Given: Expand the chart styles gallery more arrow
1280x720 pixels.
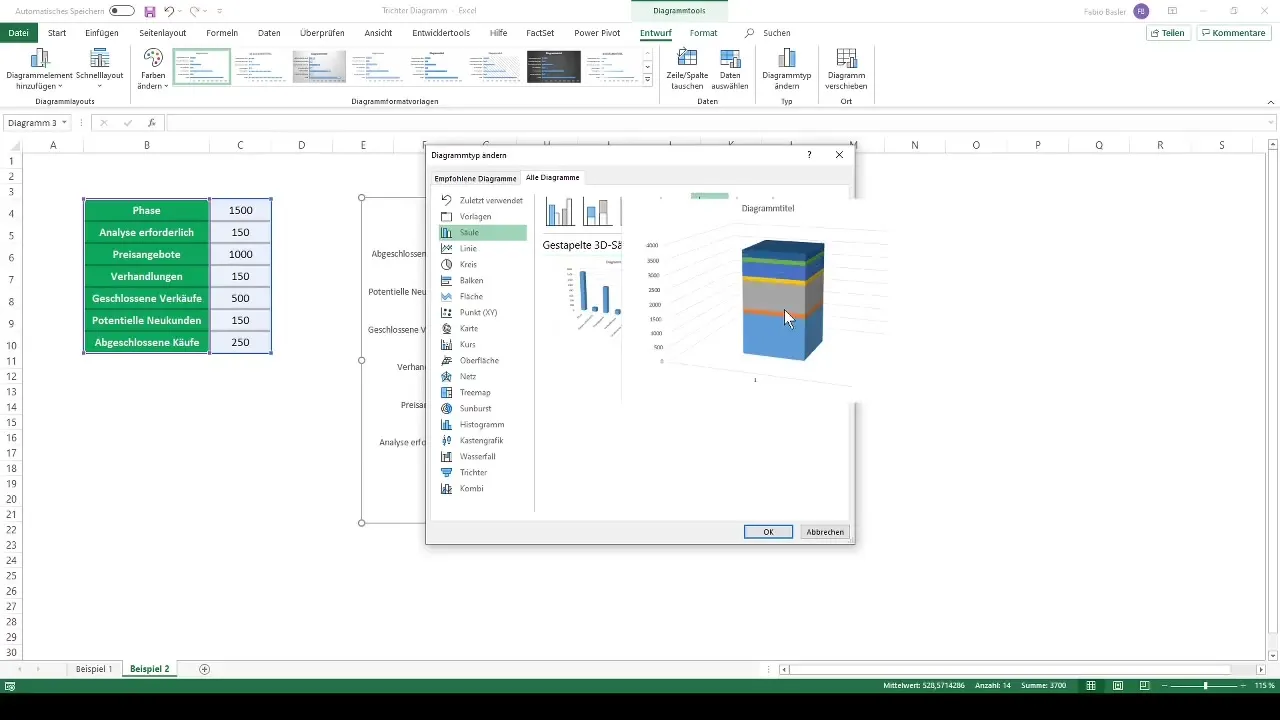Looking at the screenshot, I should (648, 79).
